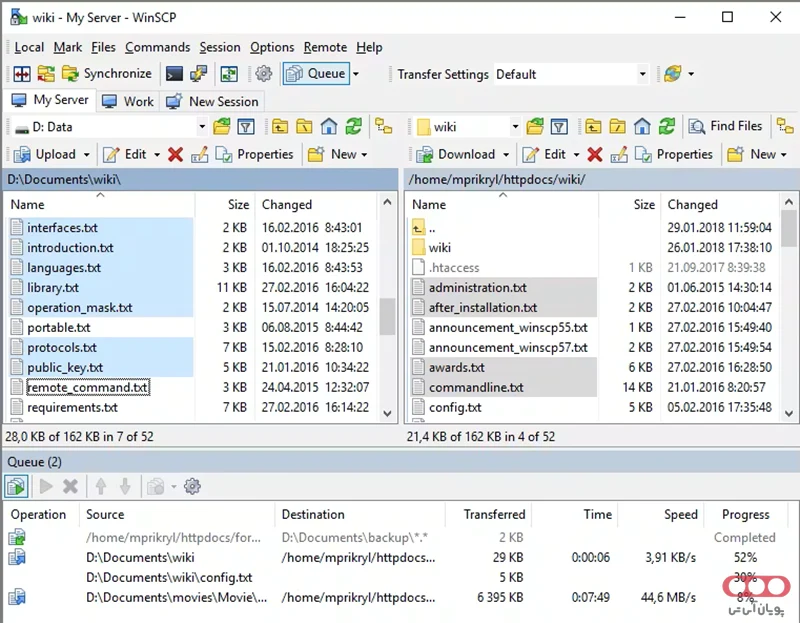Click the globe refresh icon in main toolbar

(672, 74)
